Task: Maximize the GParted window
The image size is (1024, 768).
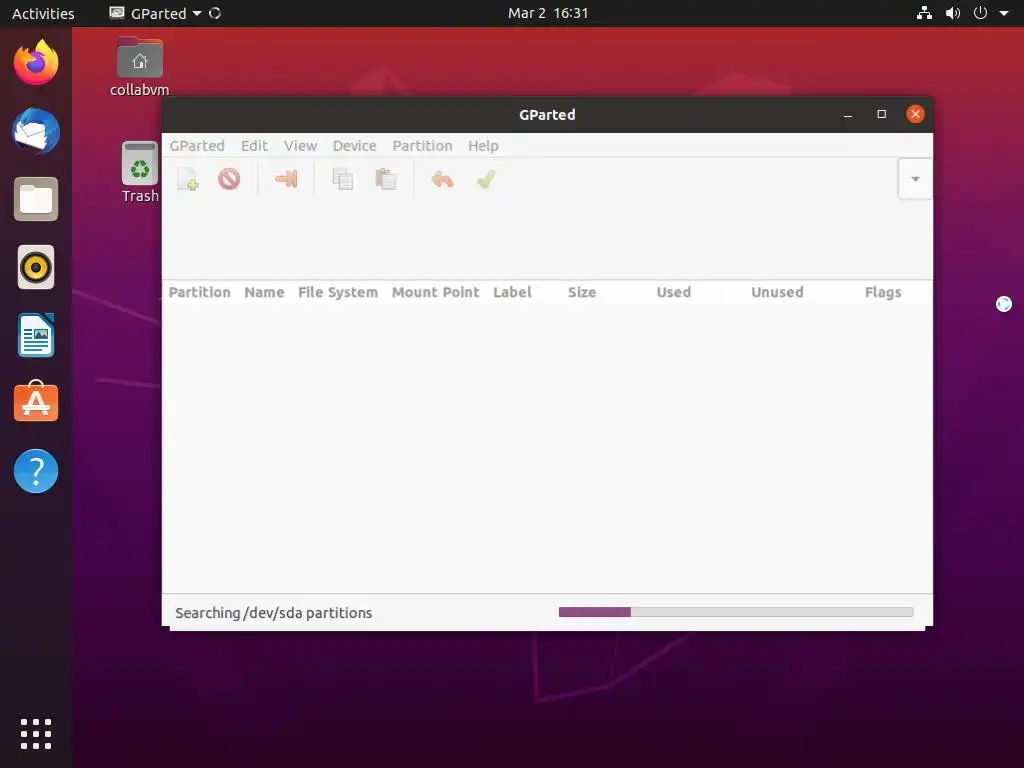Action: pyautogui.click(x=882, y=114)
